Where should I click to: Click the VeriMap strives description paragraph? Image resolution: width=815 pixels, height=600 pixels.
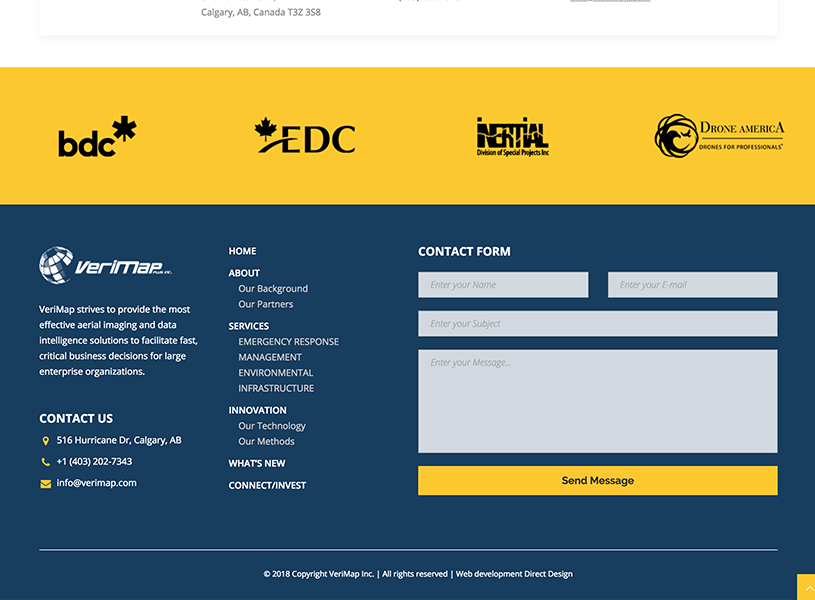tap(119, 341)
